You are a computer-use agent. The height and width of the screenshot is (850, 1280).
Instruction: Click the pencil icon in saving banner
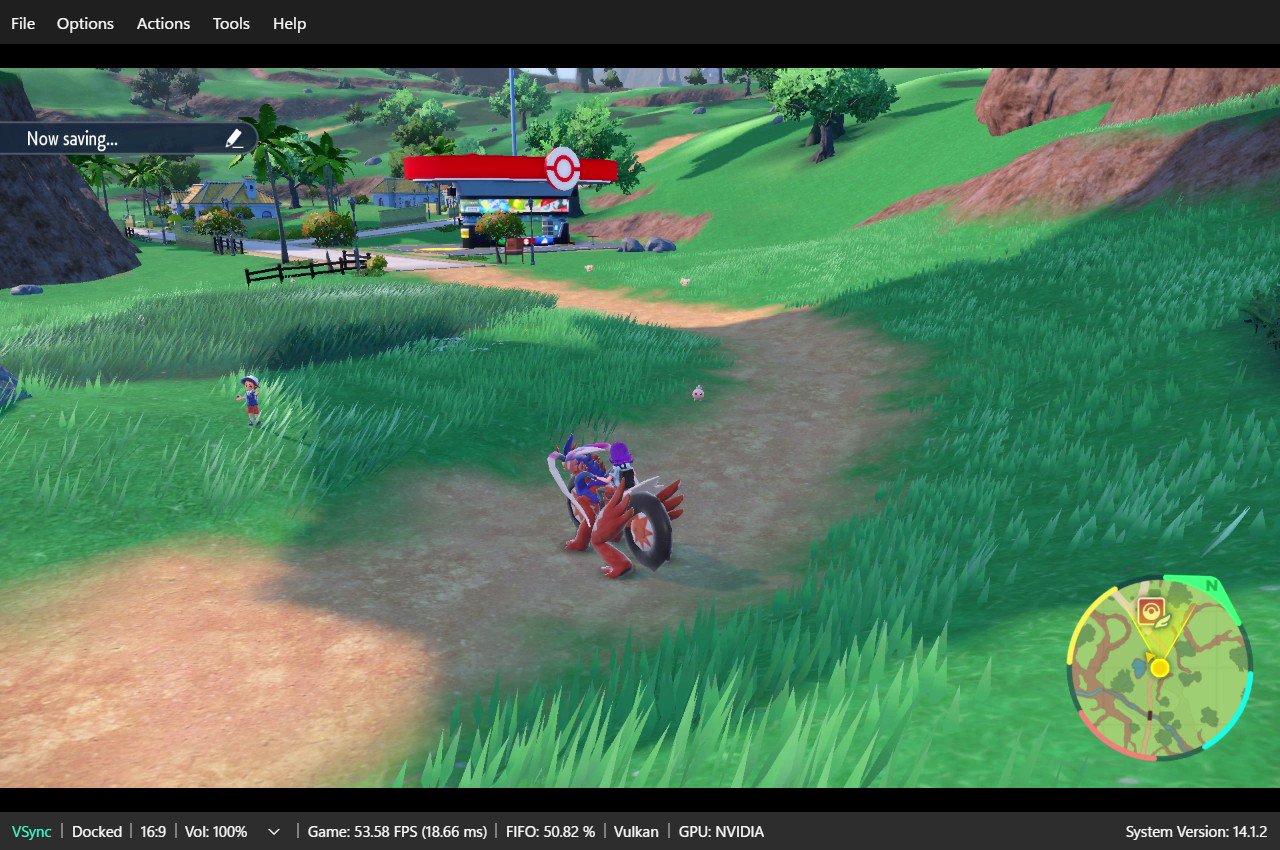pos(234,138)
